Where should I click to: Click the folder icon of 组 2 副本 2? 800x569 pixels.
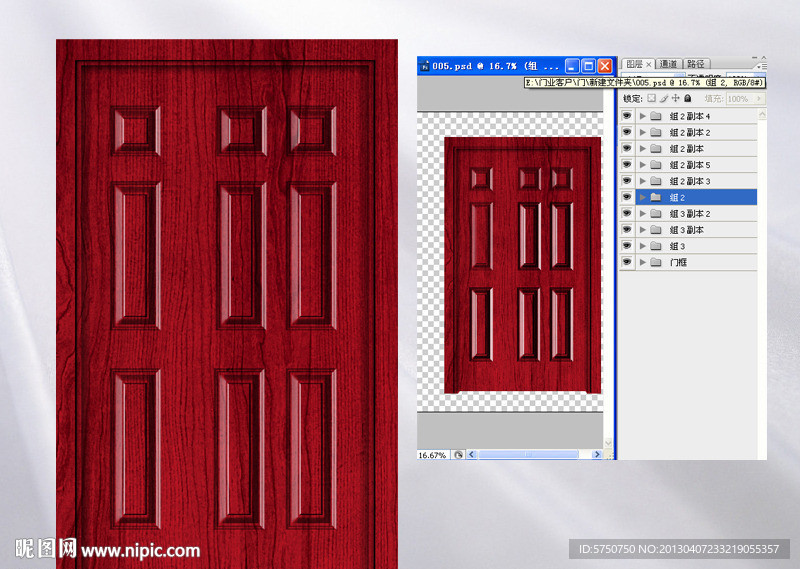coord(656,133)
